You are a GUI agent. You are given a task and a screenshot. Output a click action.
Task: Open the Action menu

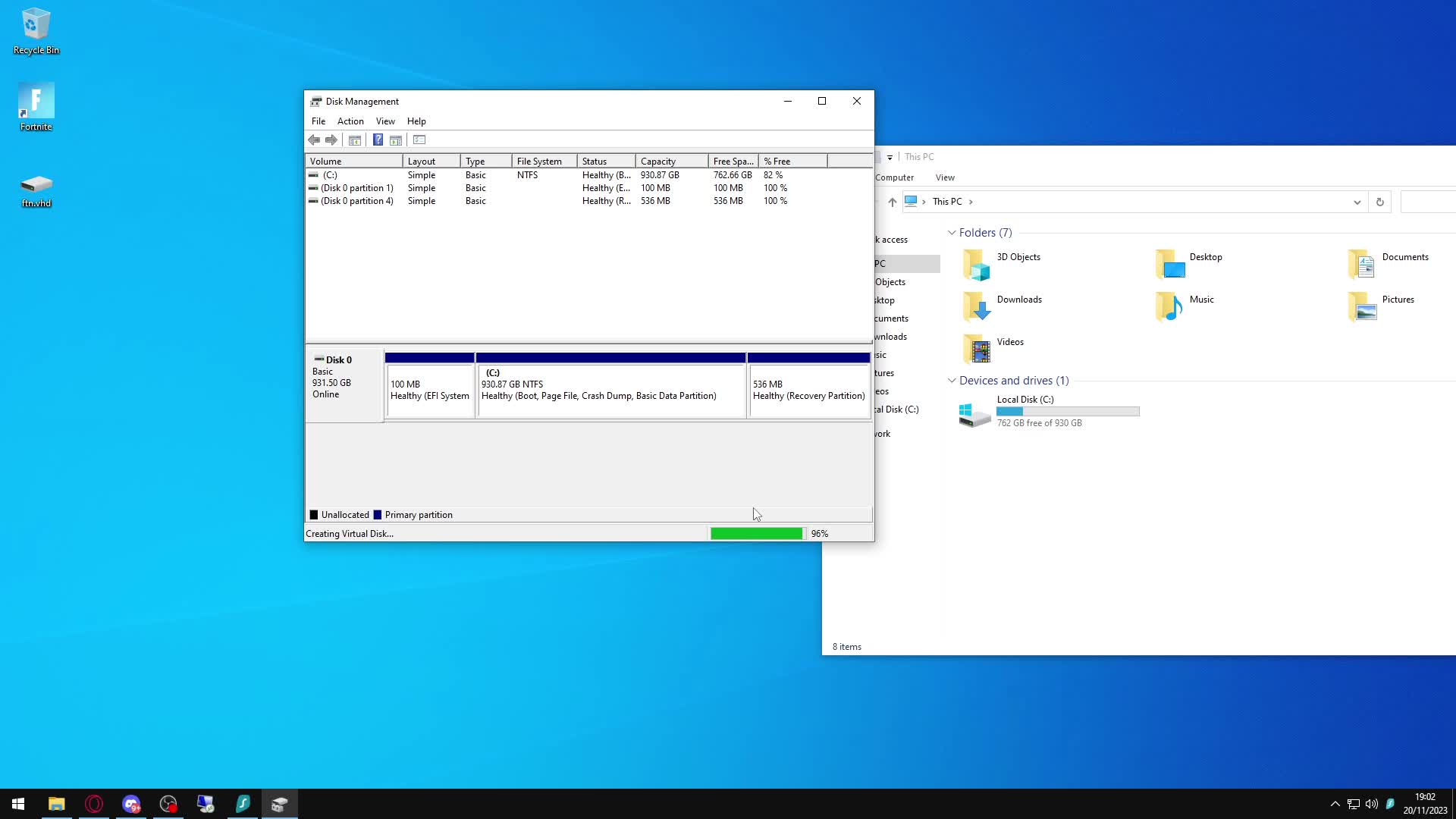tap(350, 121)
